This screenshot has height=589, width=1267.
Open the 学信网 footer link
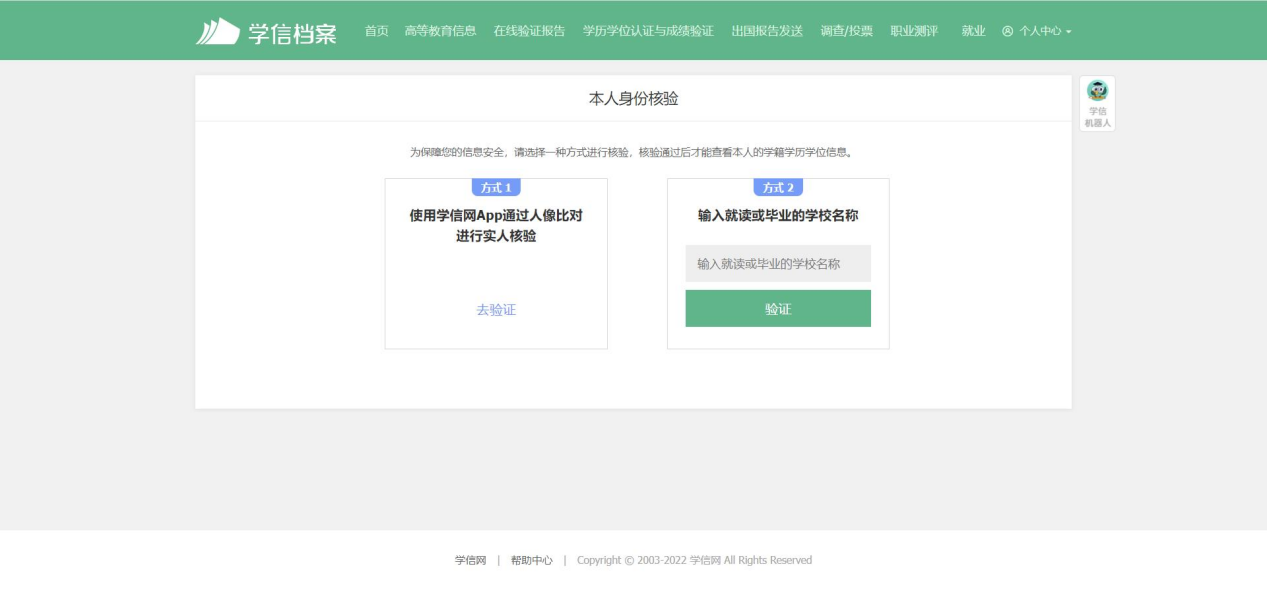tap(470, 560)
